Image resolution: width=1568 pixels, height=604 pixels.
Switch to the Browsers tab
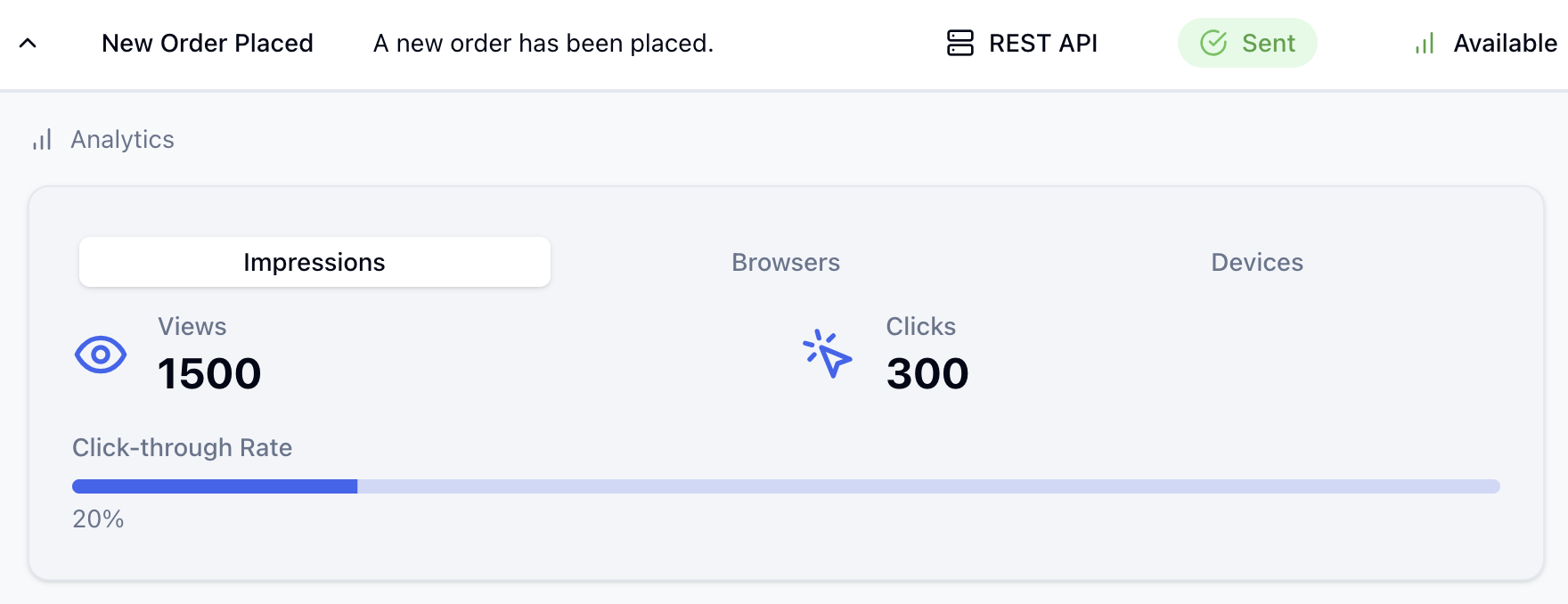click(785, 262)
